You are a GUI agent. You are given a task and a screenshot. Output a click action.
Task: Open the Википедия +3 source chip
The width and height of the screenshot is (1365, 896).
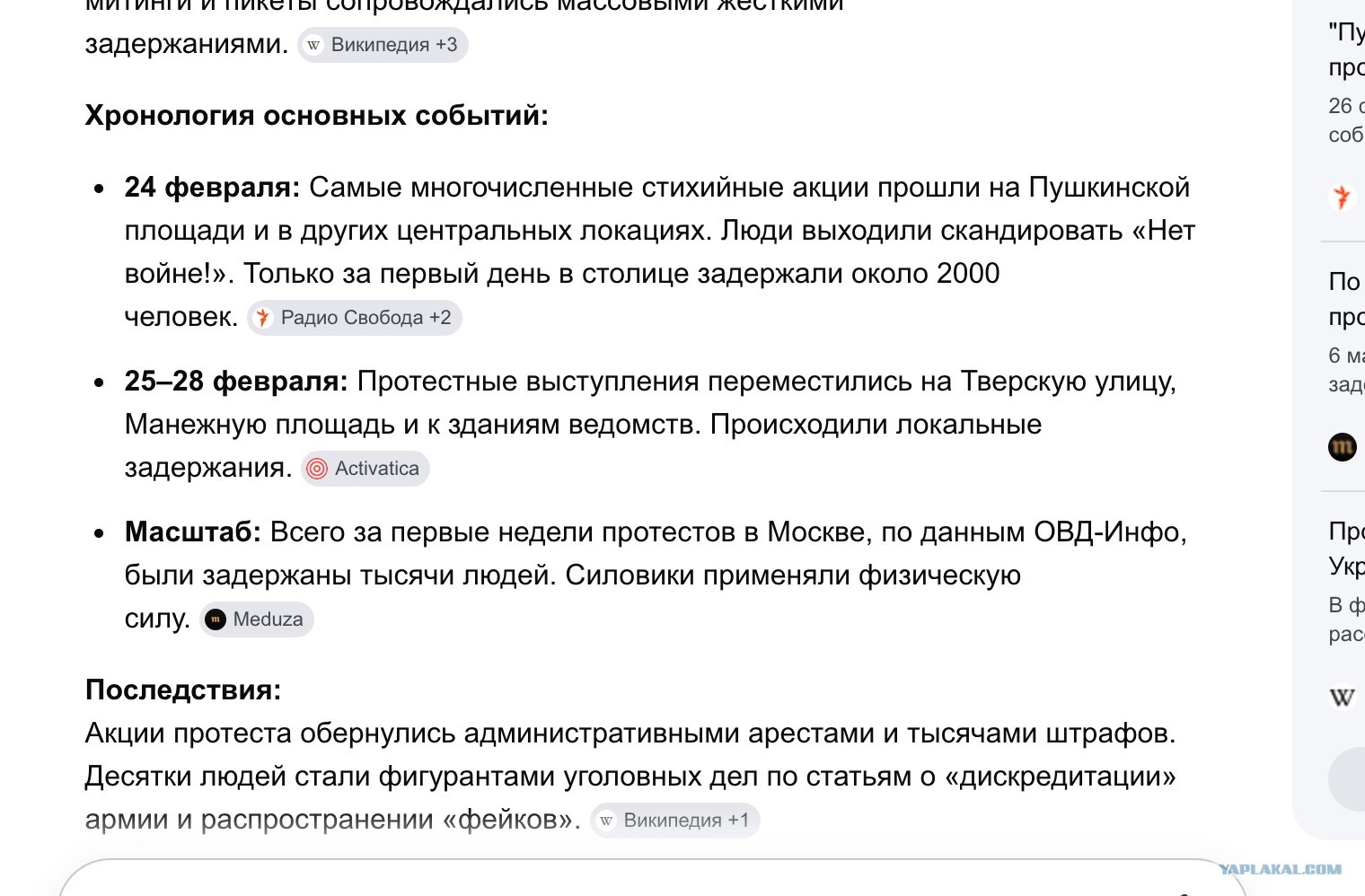(383, 45)
